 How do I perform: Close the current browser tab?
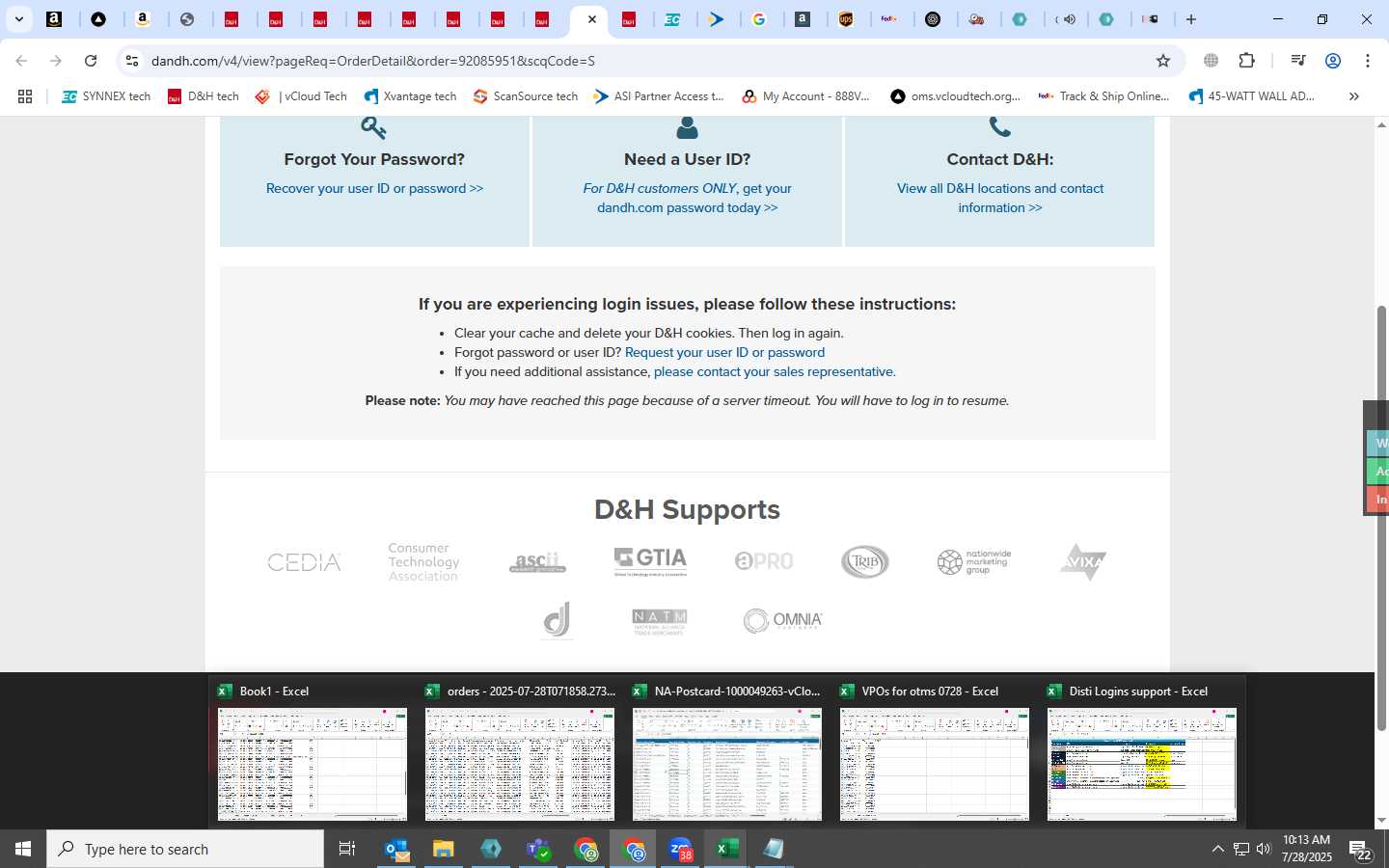591,19
